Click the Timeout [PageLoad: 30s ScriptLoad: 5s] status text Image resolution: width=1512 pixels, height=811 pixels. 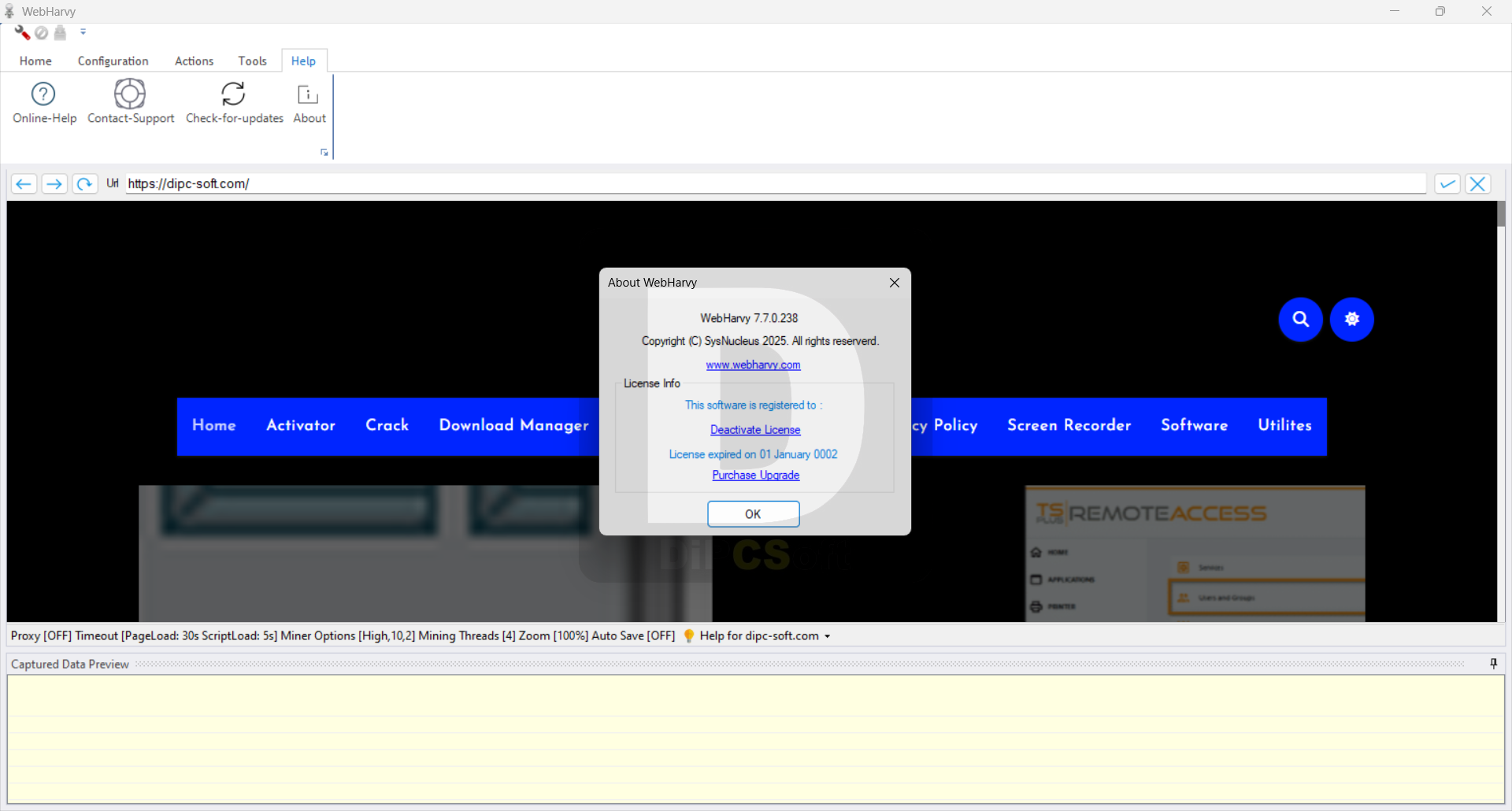click(176, 636)
